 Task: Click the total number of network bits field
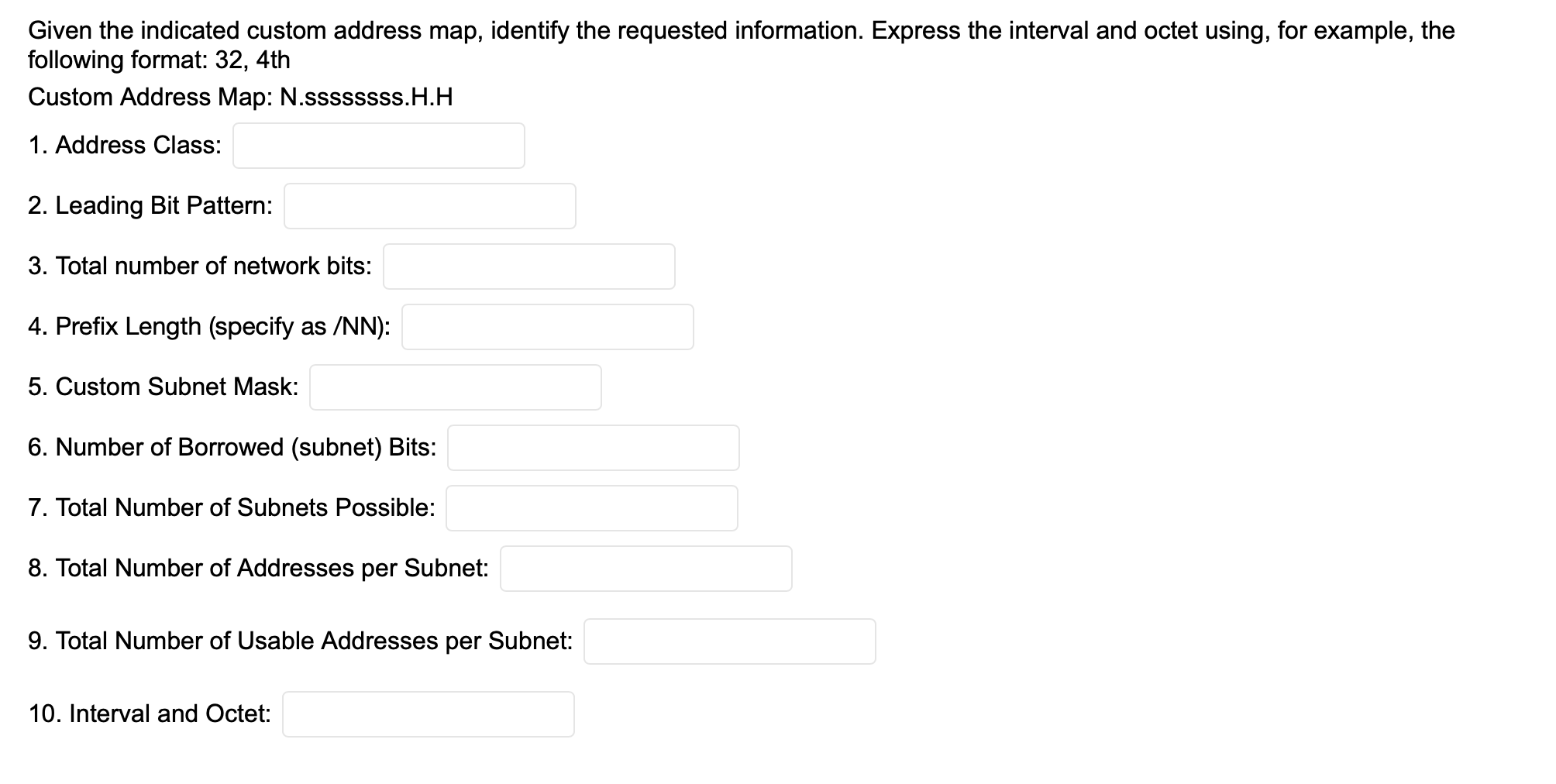click(x=528, y=266)
